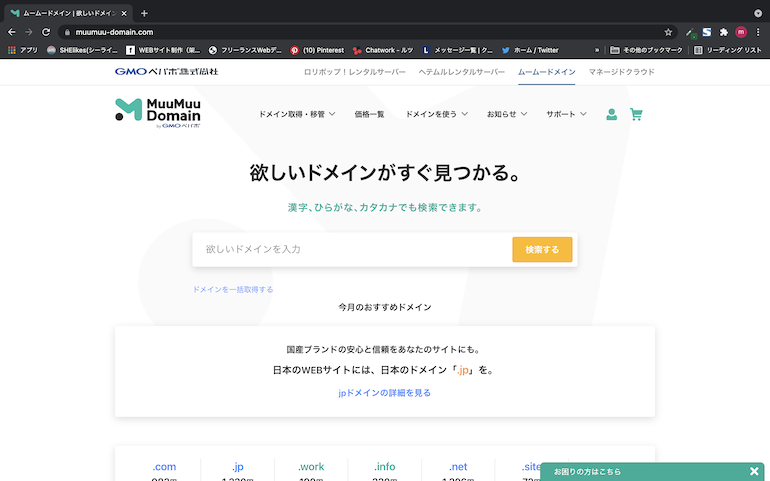Open the (10) Pinterest bookmark
This screenshot has width=770, height=481.
click(x=317, y=50)
